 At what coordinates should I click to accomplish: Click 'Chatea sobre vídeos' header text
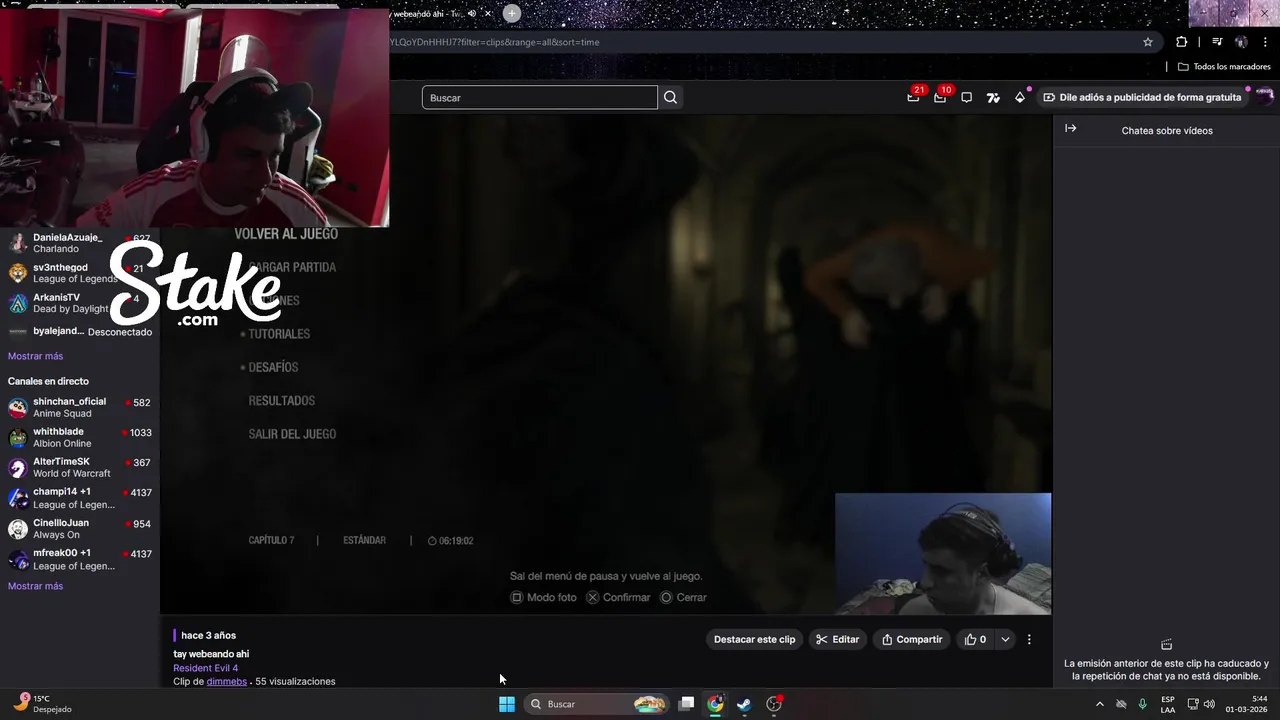(1167, 131)
